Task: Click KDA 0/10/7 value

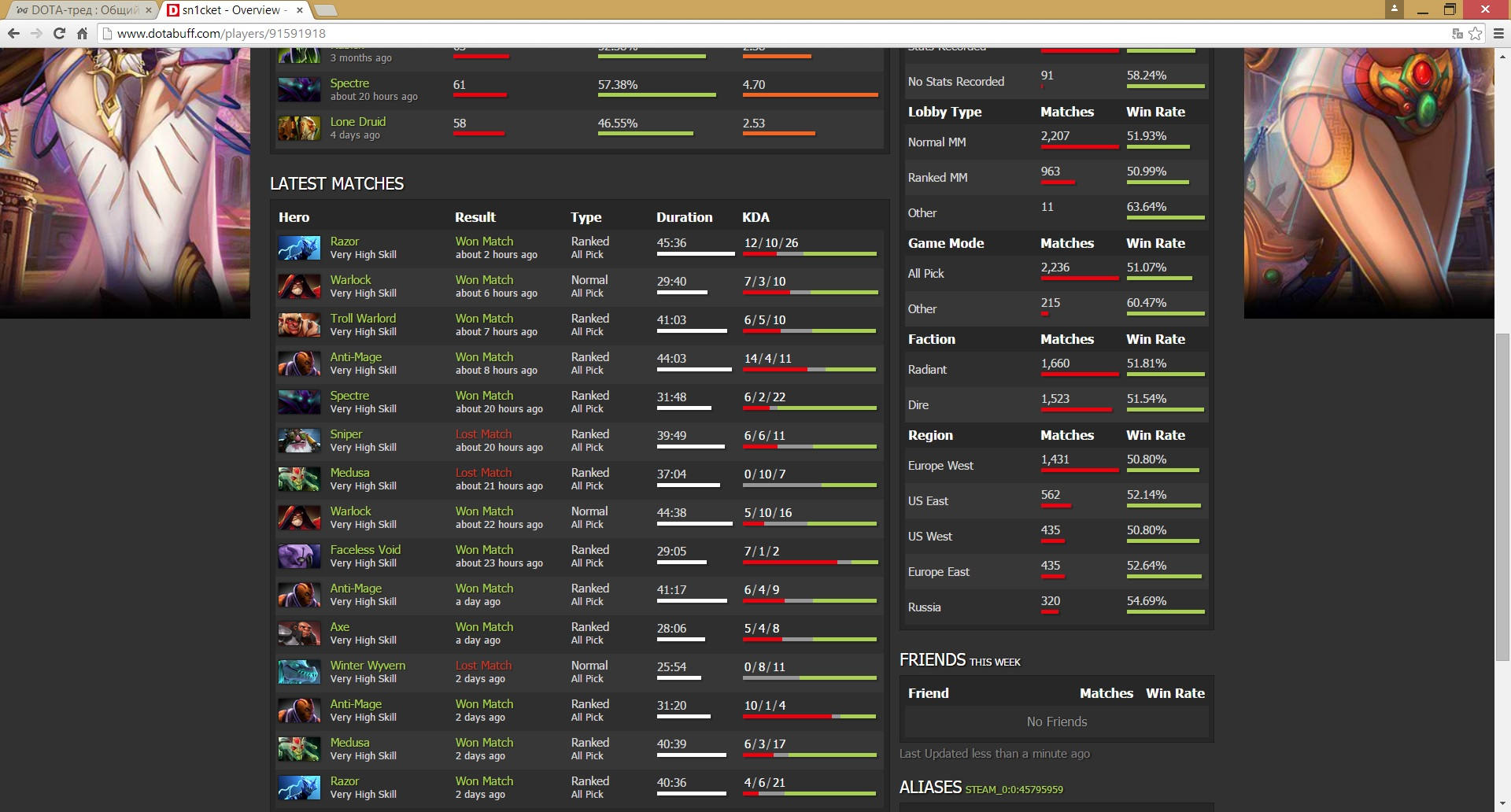Action: [765, 474]
